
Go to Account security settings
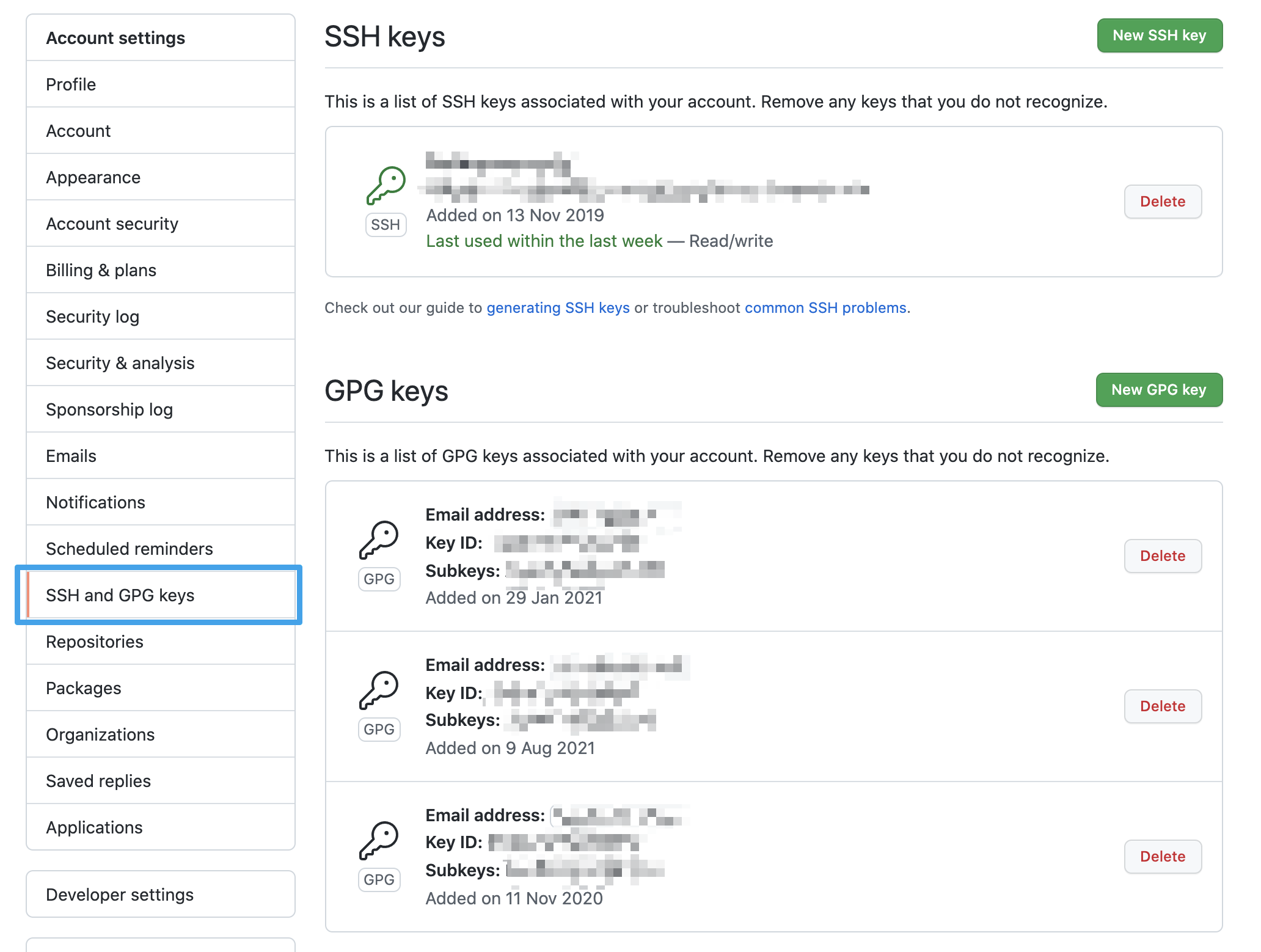pyautogui.click(x=112, y=224)
